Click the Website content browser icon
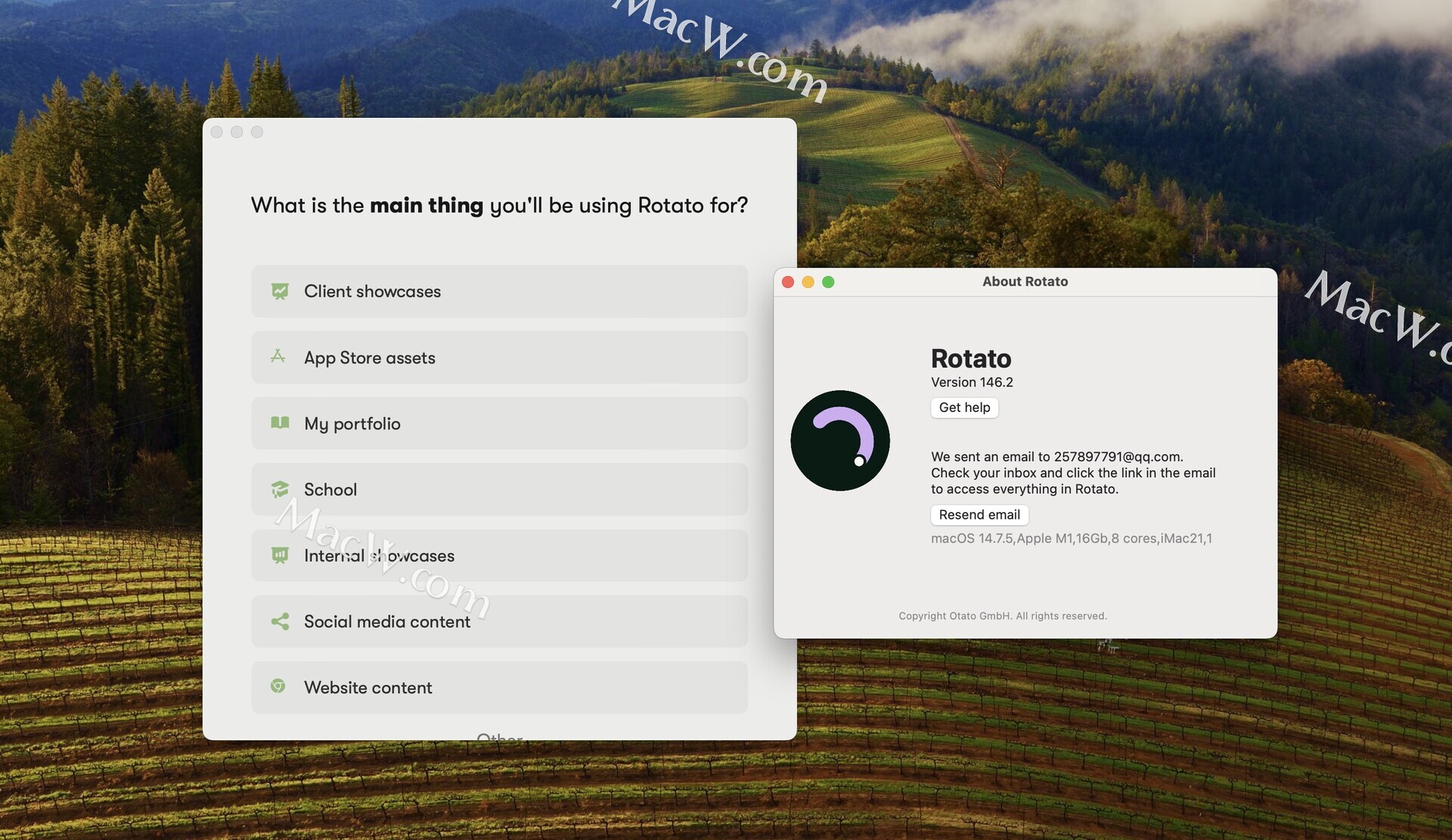This screenshot has width=1452, height=840. (278, 686)
